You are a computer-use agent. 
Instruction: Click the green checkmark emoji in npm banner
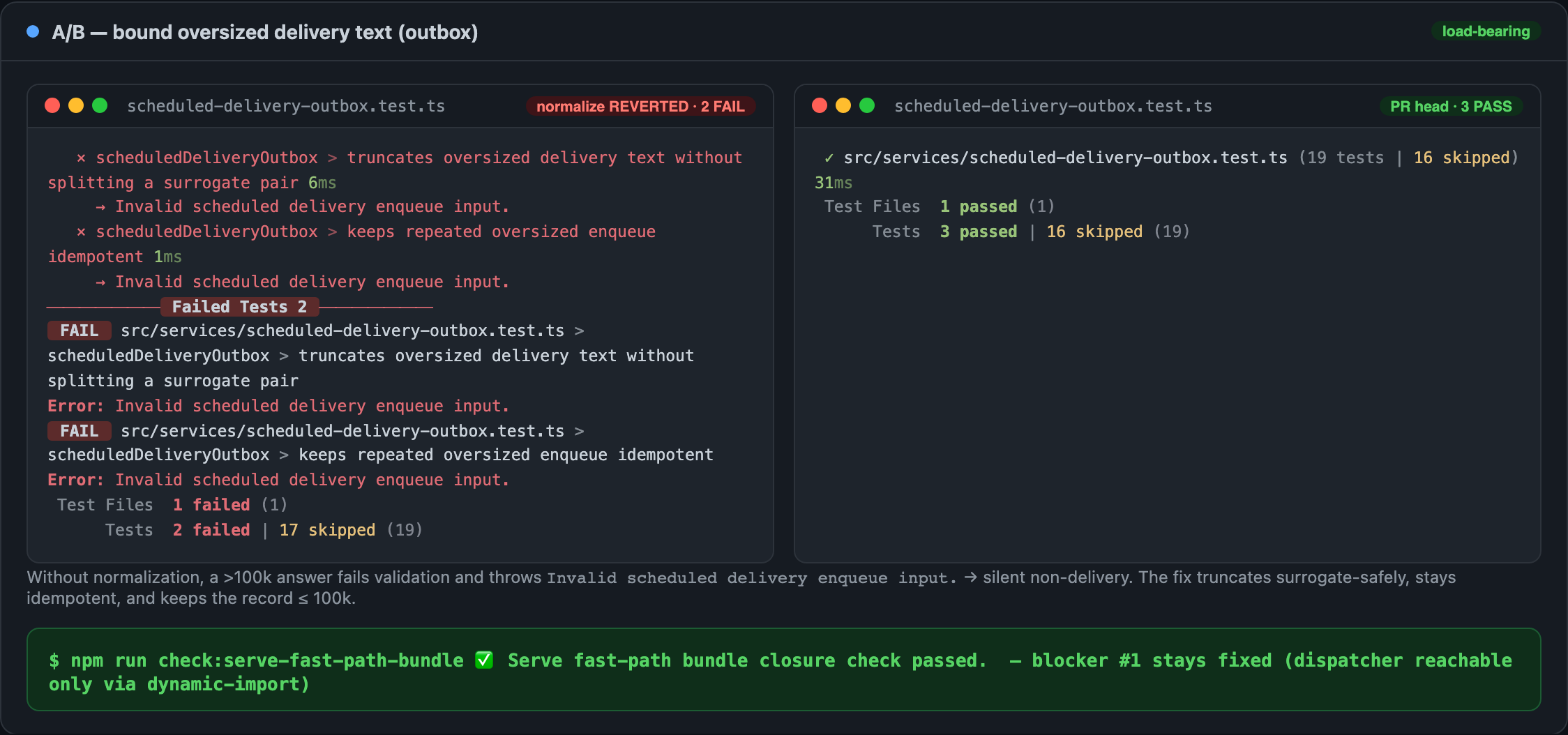coord(484,660)
